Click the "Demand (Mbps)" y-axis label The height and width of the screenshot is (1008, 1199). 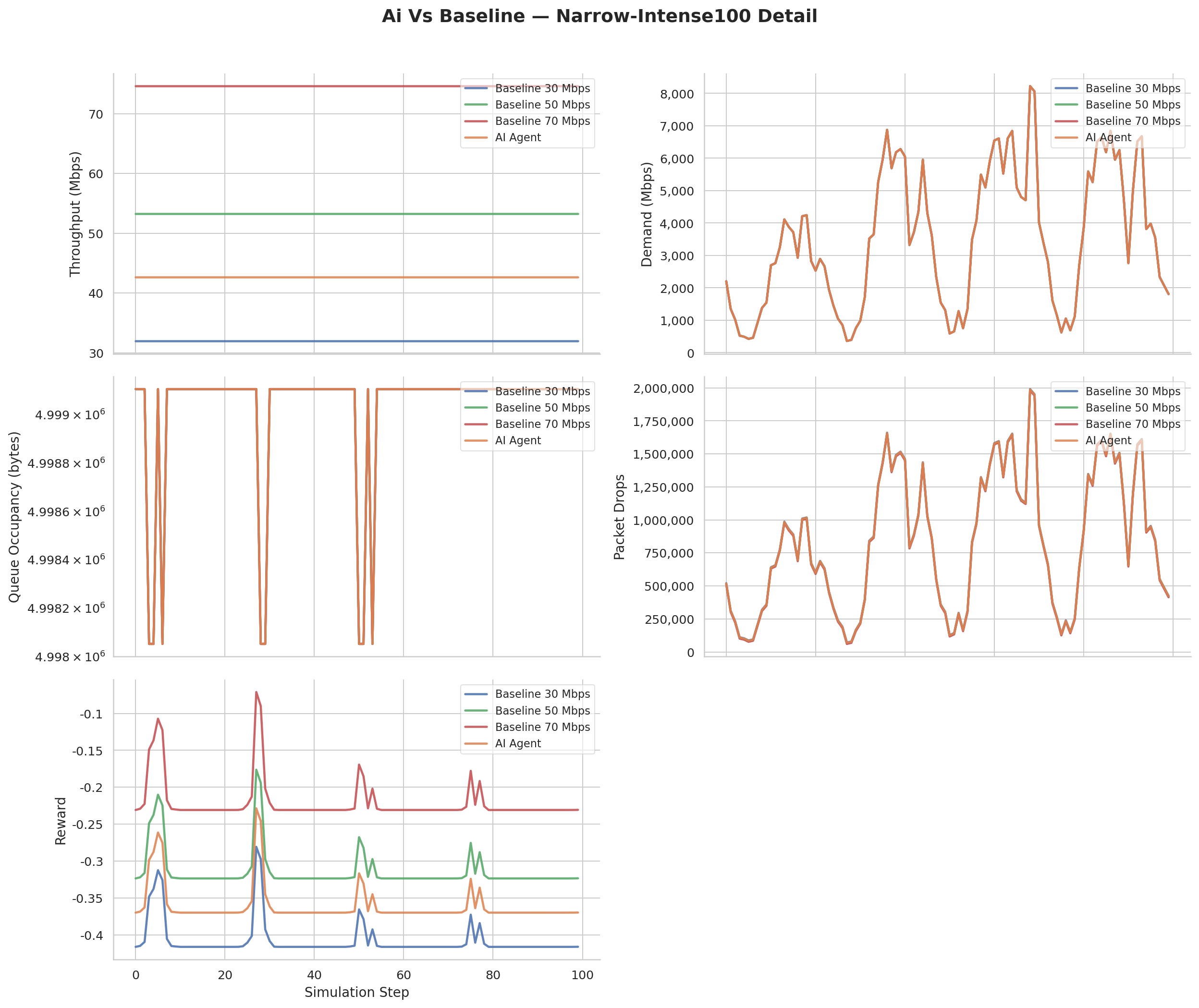647,214
